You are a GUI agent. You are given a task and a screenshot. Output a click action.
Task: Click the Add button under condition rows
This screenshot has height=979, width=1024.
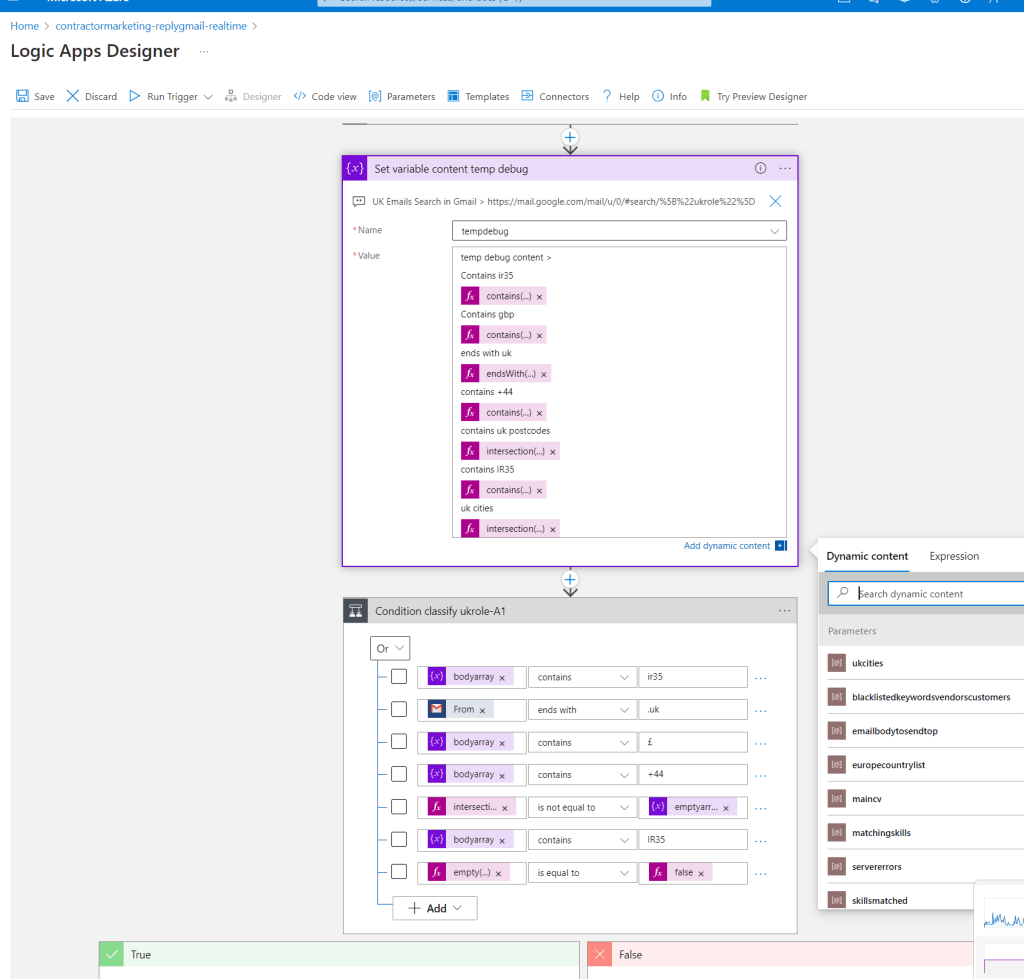tap(435, 908)
